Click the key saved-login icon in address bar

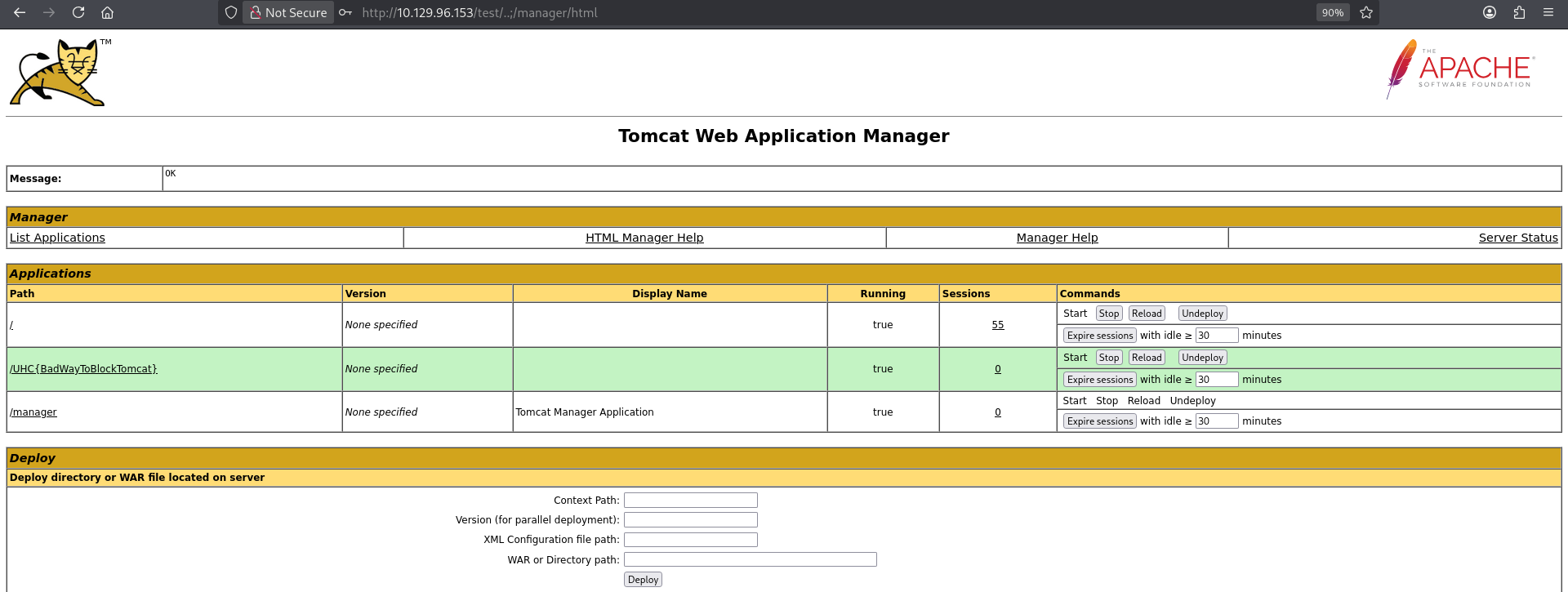pos(345,12)
